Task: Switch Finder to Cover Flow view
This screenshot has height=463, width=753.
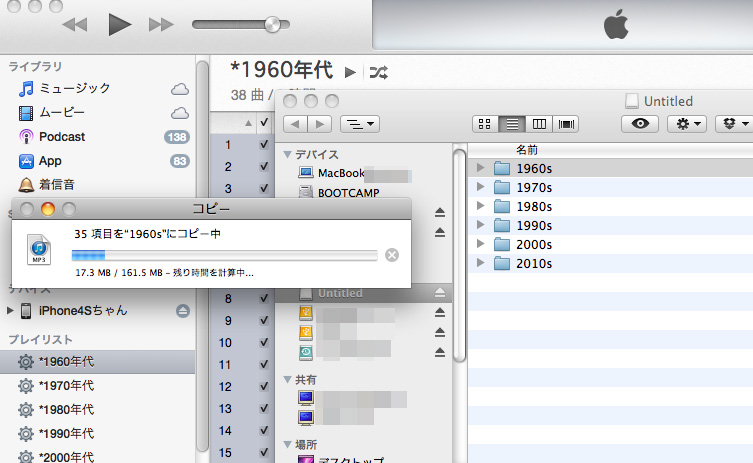Action: pyautogui.click(x=566, y=124)
